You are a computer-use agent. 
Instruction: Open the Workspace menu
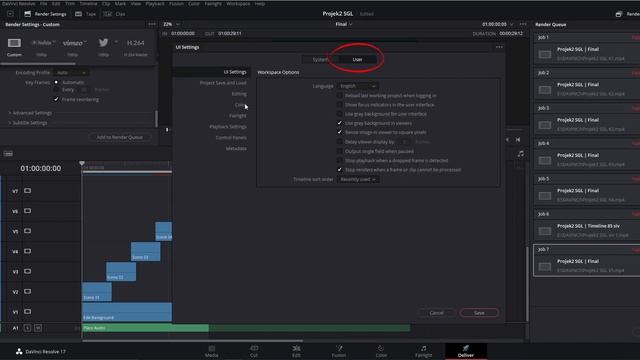[238, 4]
